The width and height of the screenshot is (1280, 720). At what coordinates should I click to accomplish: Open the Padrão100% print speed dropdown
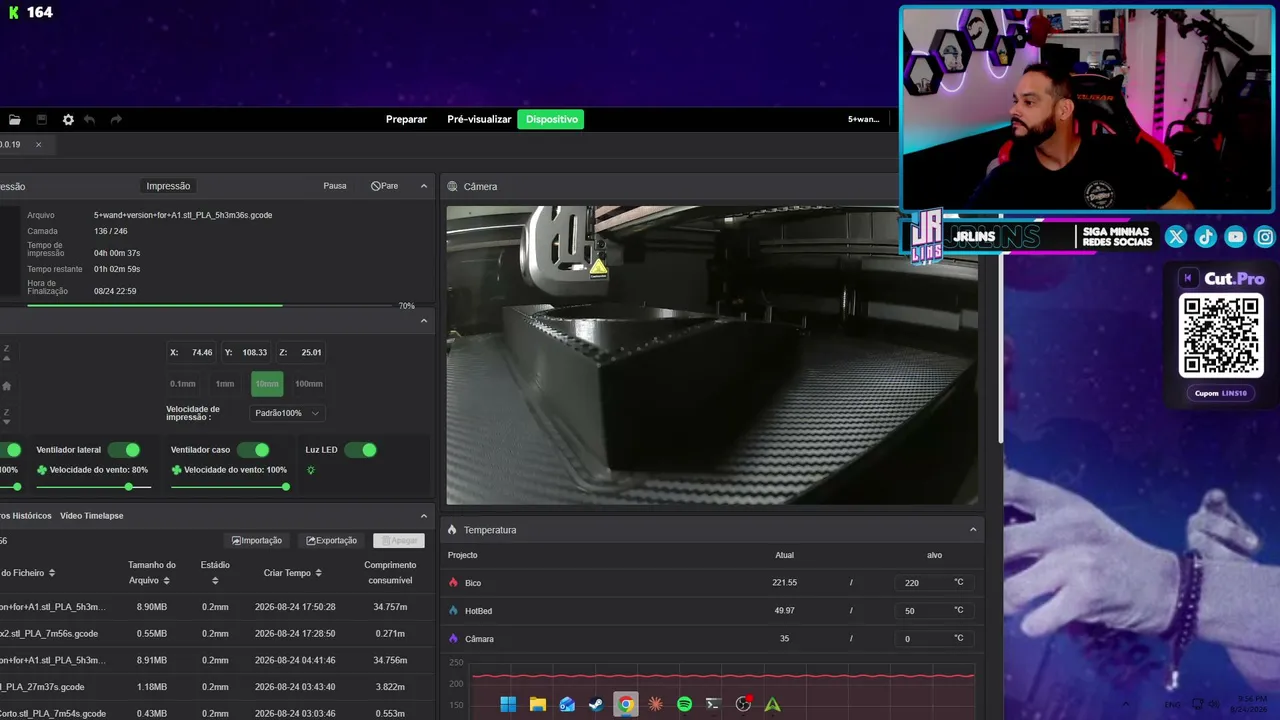(287, 413)
